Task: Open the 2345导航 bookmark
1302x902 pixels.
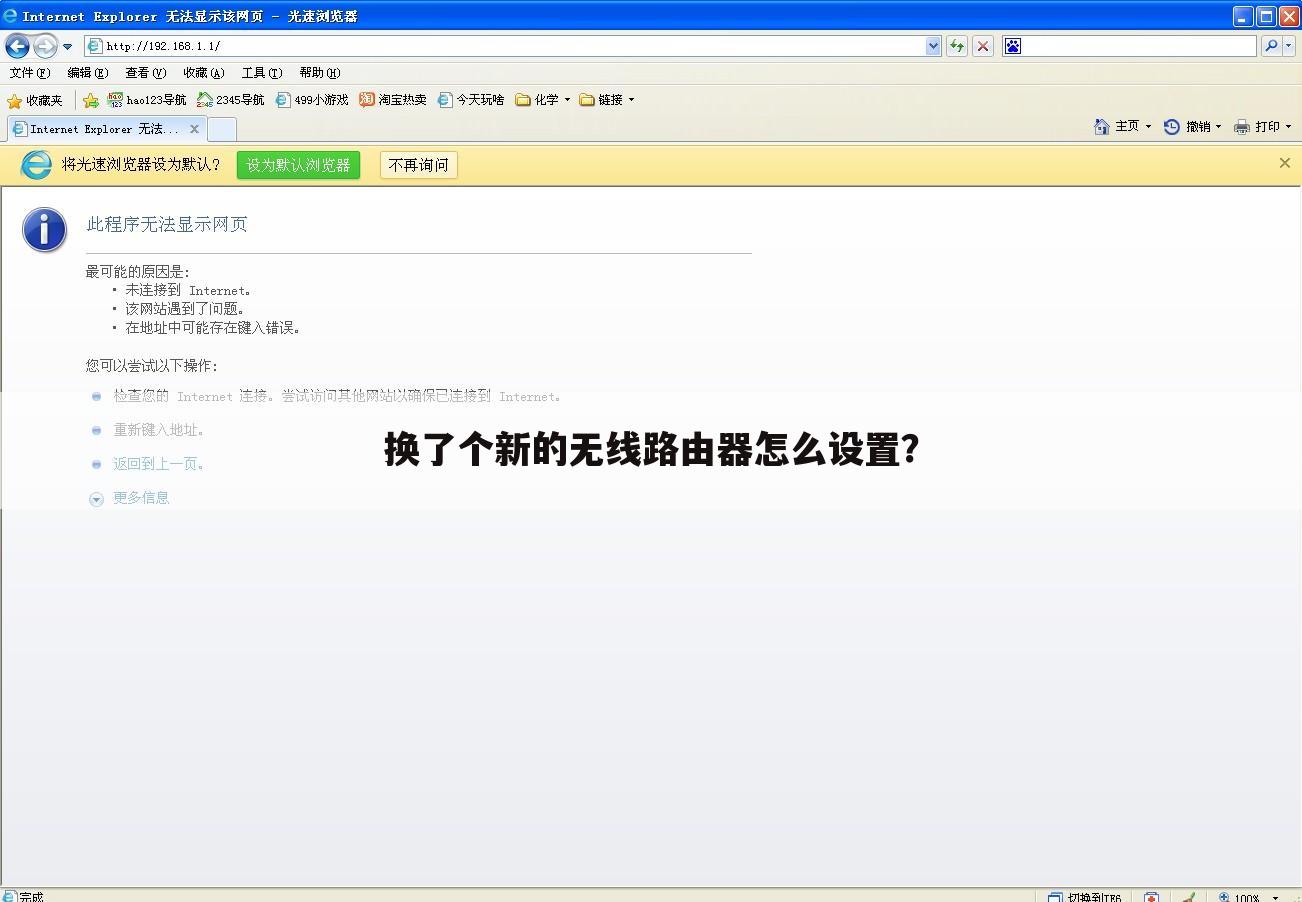Action: pos(231,100)
